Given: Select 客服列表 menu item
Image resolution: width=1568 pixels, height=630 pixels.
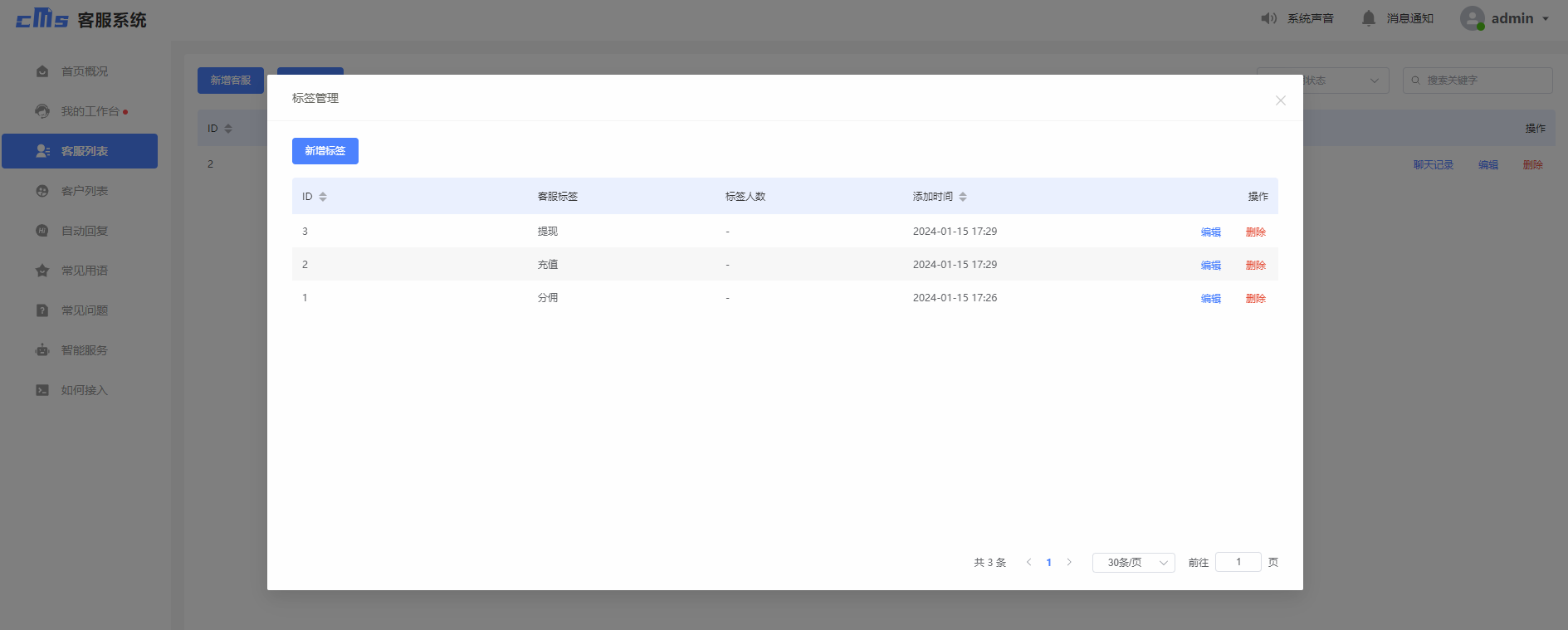Looking at the screenshot, I should point(80,151).
